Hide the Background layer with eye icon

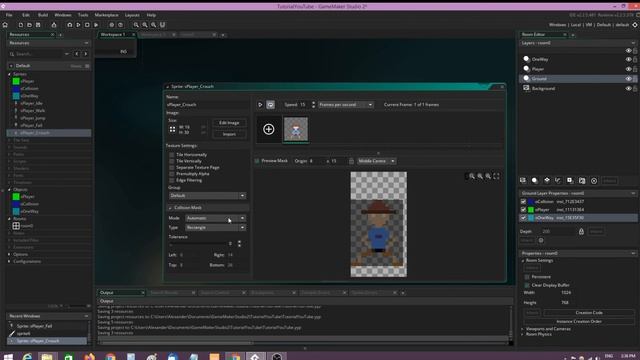(628, 89)
